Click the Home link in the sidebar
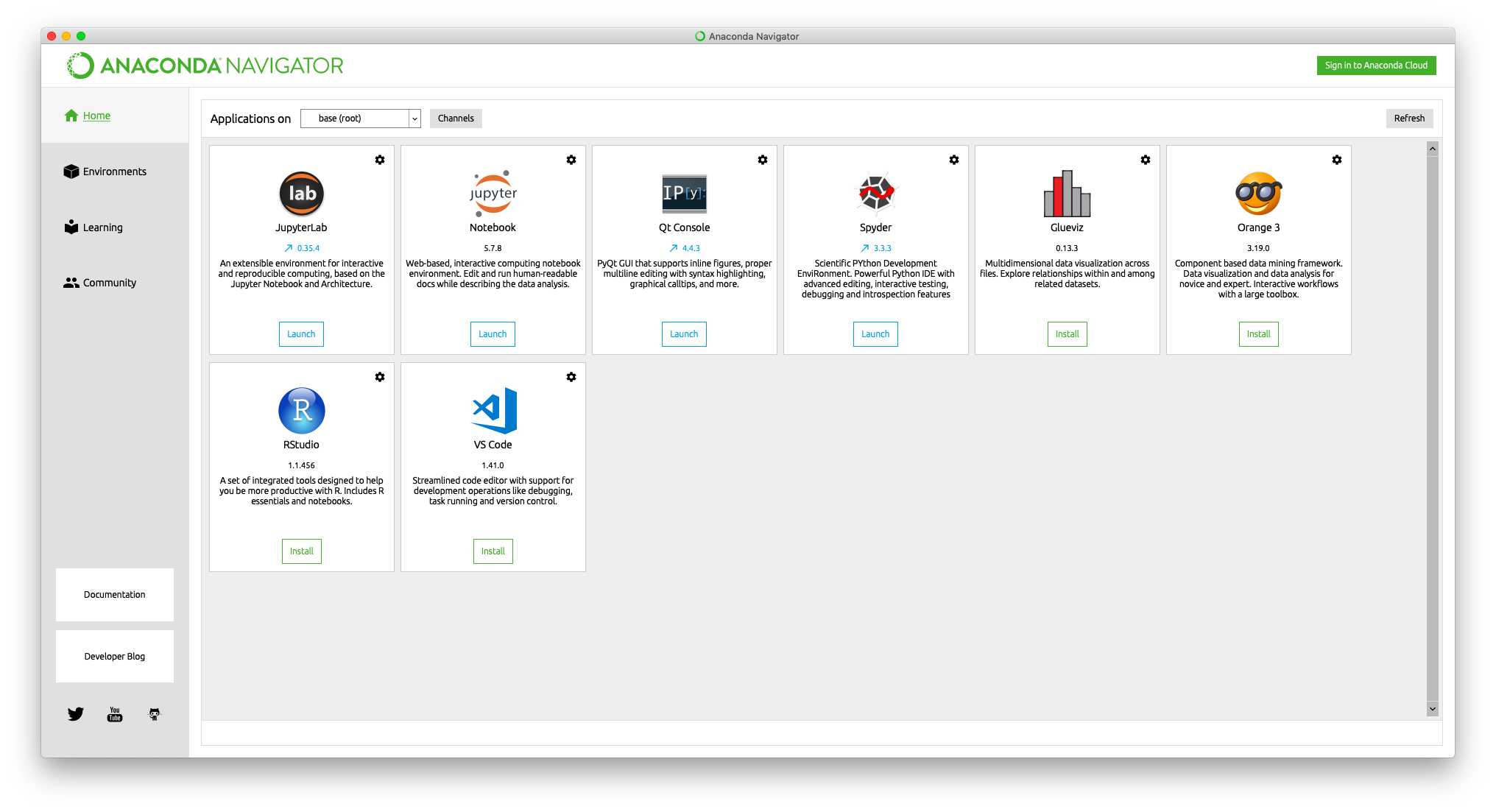This screenshot has width=1496, height=812. [x=96, y=116]
